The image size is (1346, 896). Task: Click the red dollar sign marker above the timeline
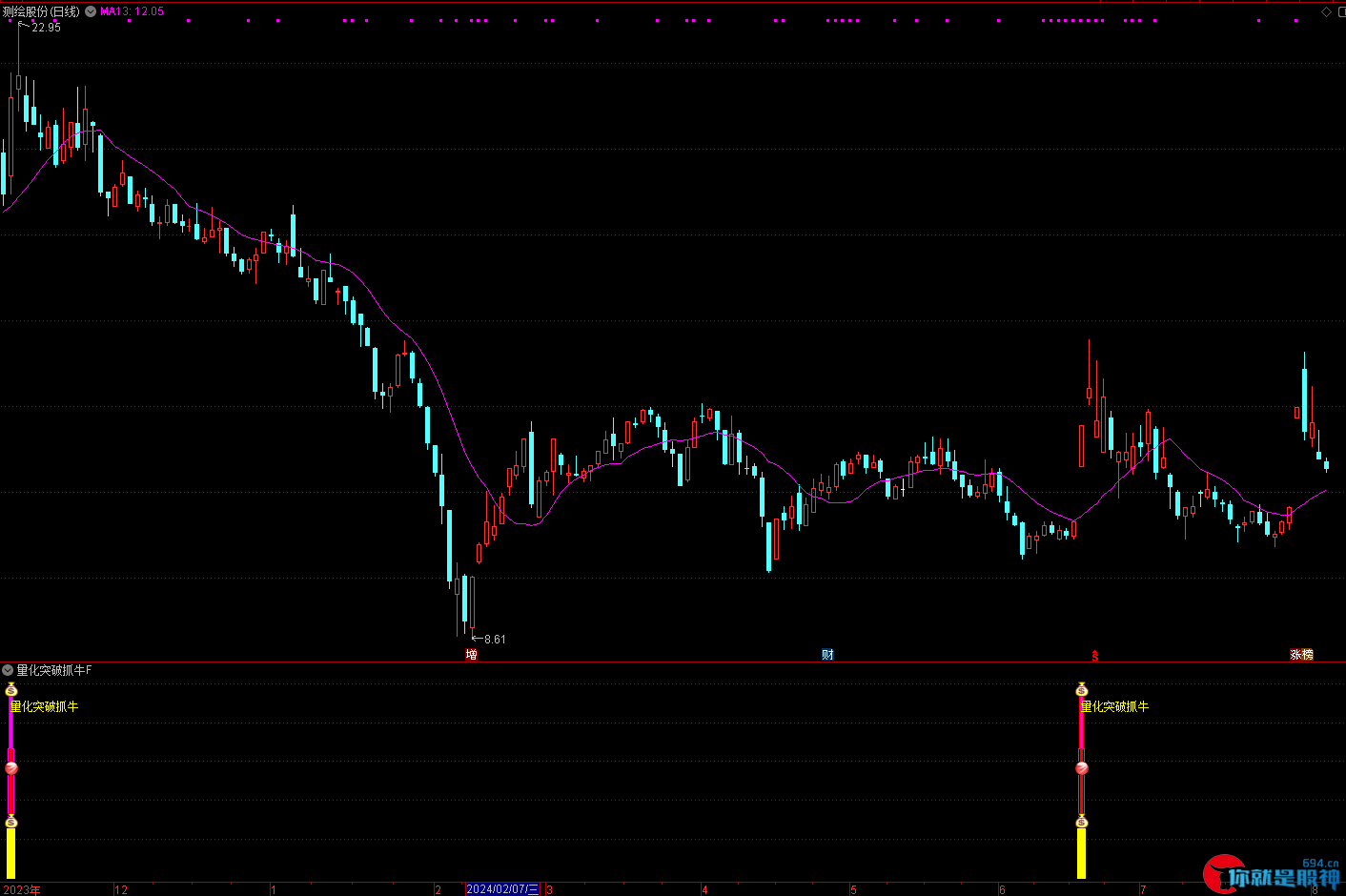[x=1094, y=655]
